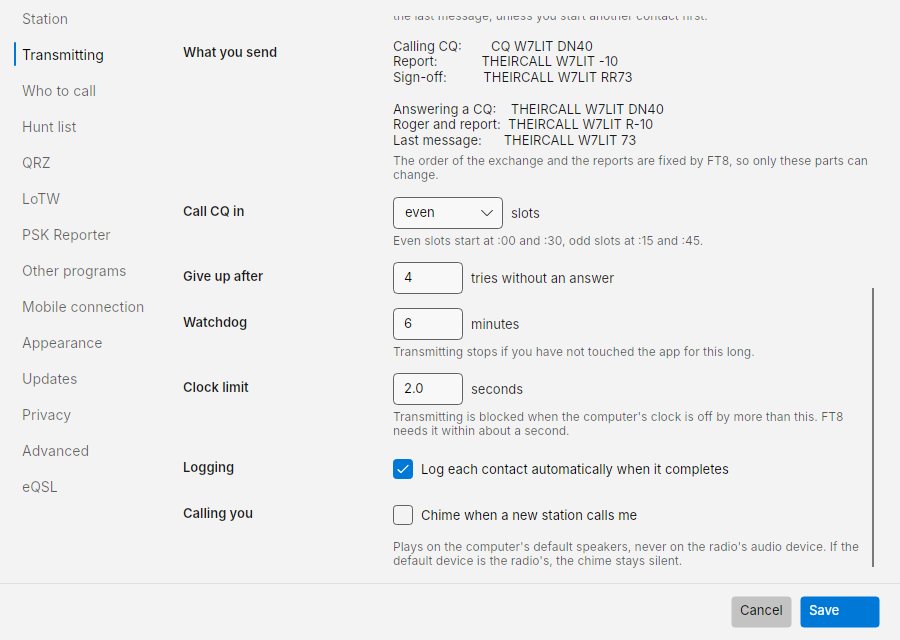900x640 pixels.
Task: Click 'Even slots start at :00' hint text
Action: click(x=548, y=241)
